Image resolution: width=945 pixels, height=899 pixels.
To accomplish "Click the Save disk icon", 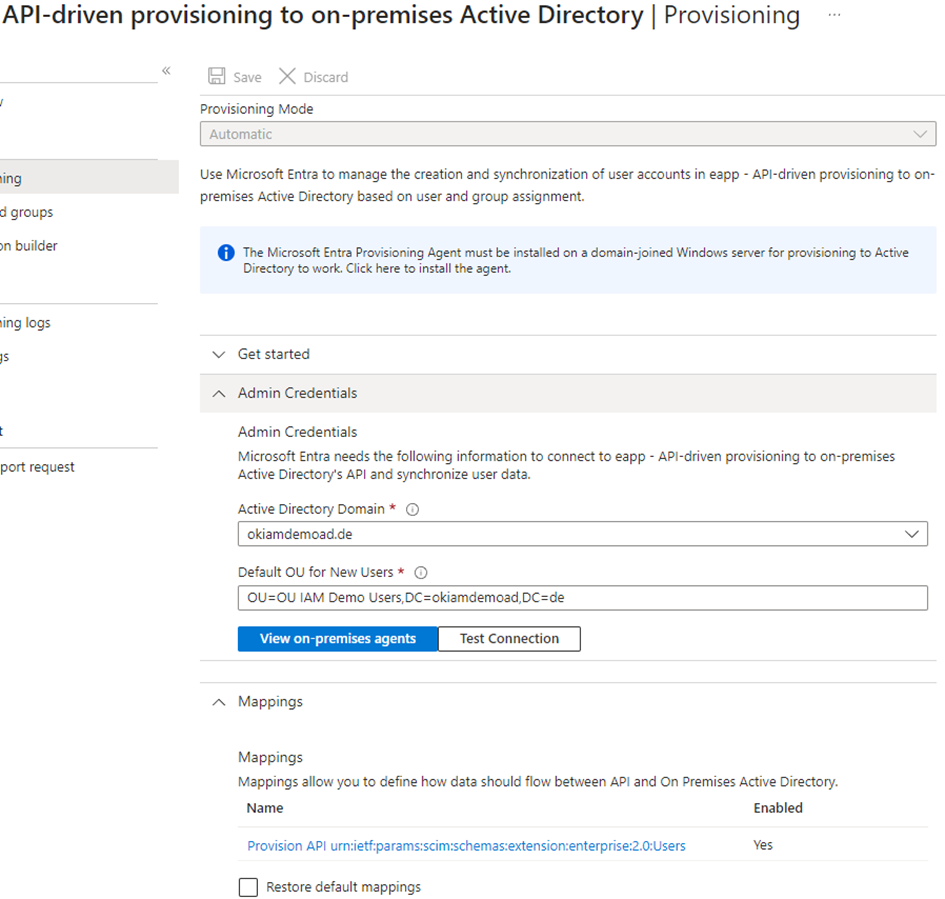I will 216,77.
